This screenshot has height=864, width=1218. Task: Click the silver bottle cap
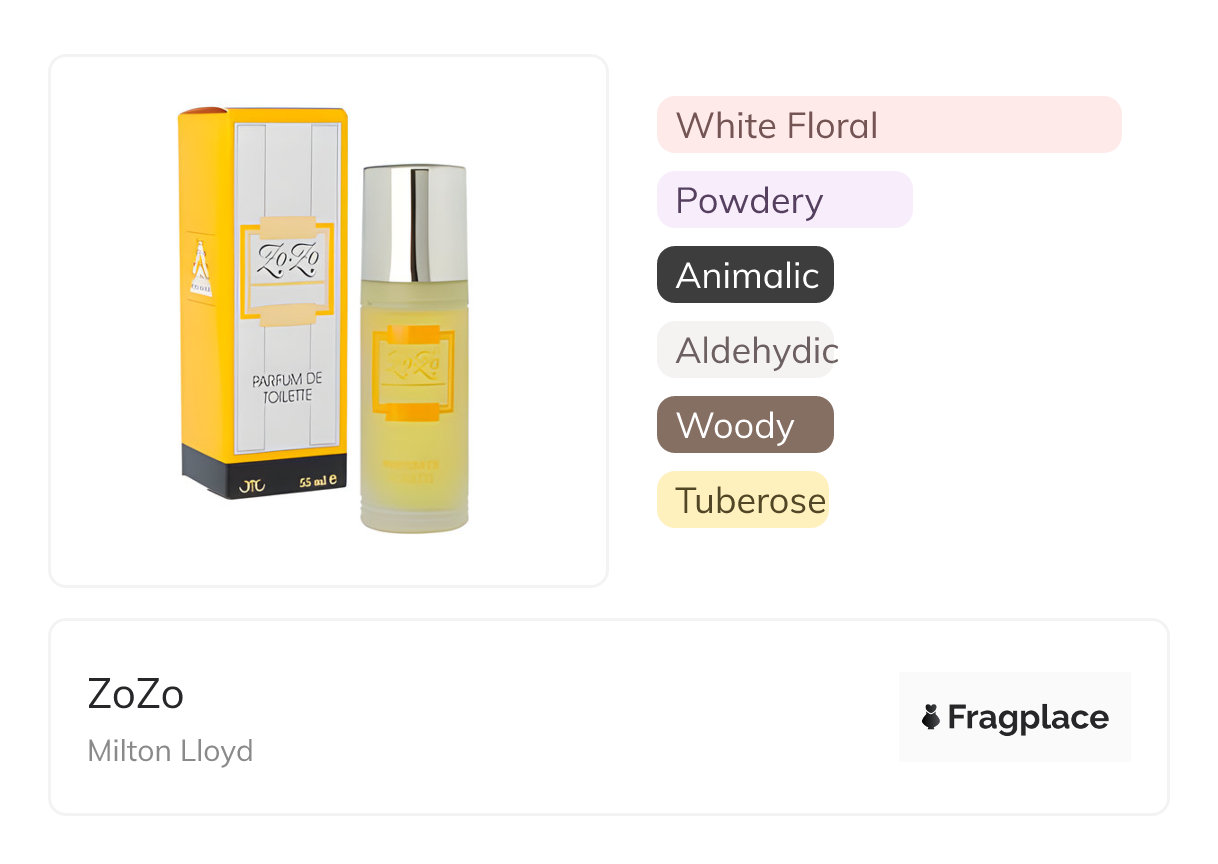[x=414, y=224]
